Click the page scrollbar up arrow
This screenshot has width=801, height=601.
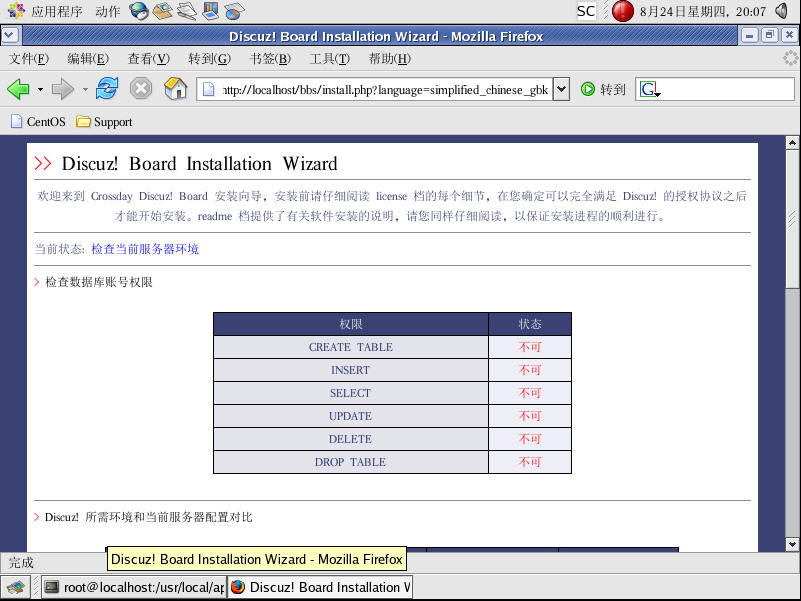click(x=792, y=143)
